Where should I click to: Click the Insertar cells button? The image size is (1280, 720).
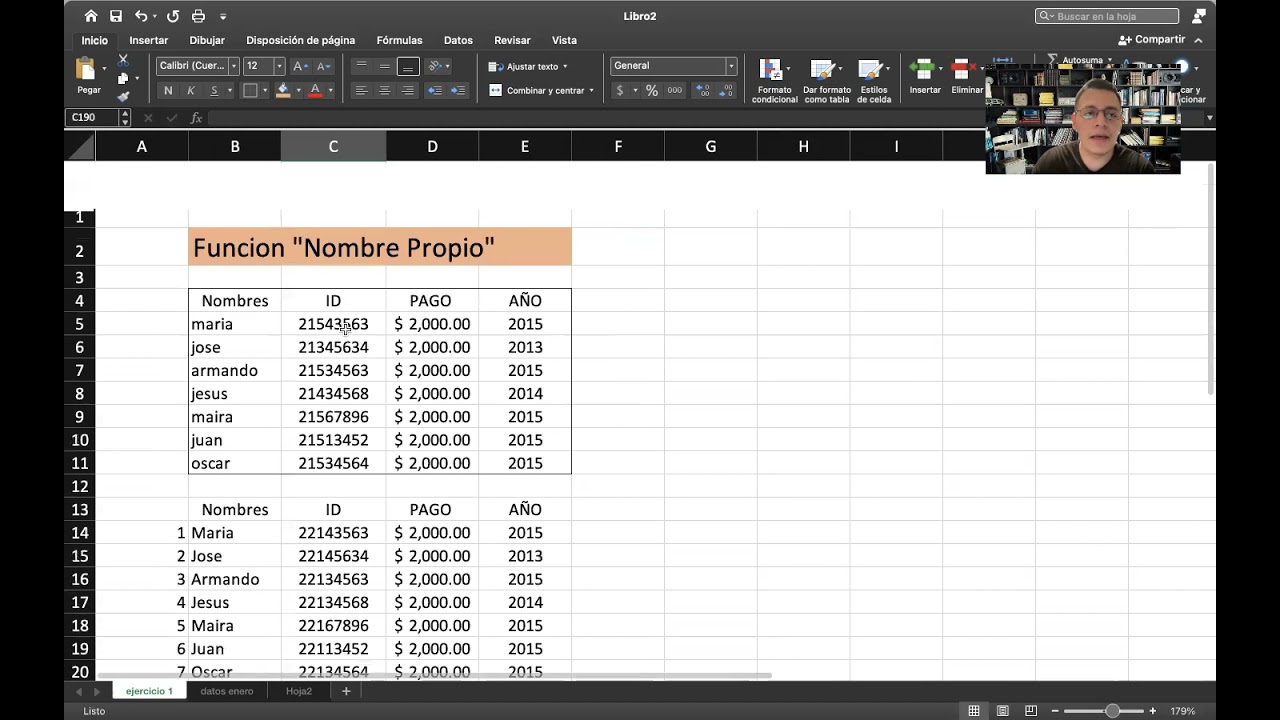(x=925, y=78)
